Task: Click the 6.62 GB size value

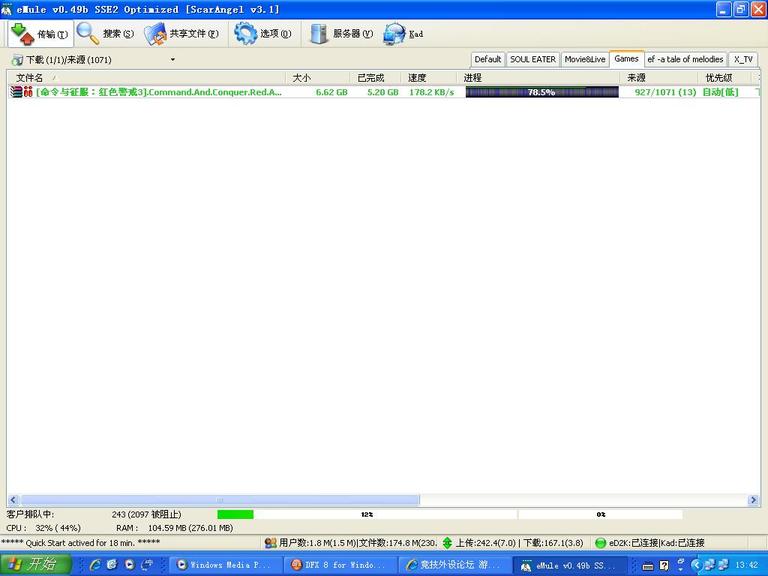Action: tap(332, 92)
